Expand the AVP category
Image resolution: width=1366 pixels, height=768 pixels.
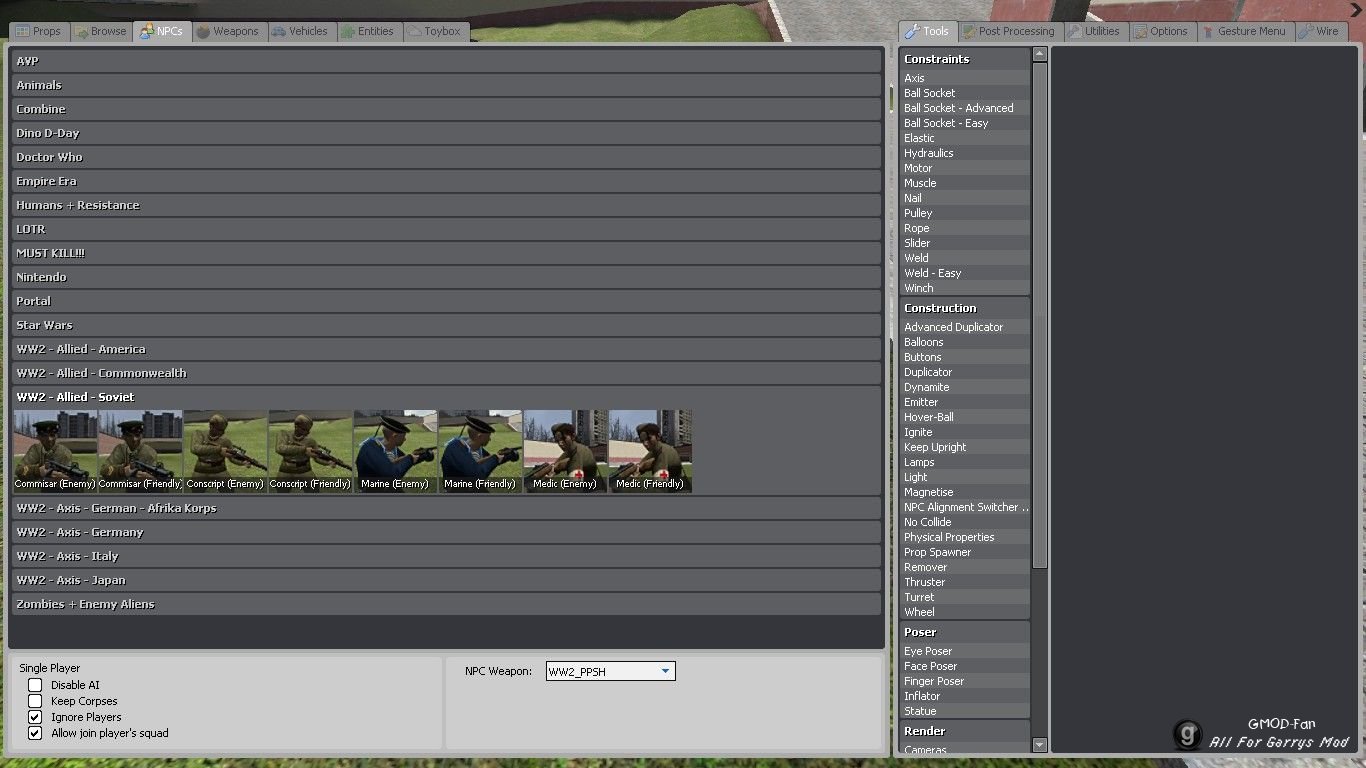(446, 61)
